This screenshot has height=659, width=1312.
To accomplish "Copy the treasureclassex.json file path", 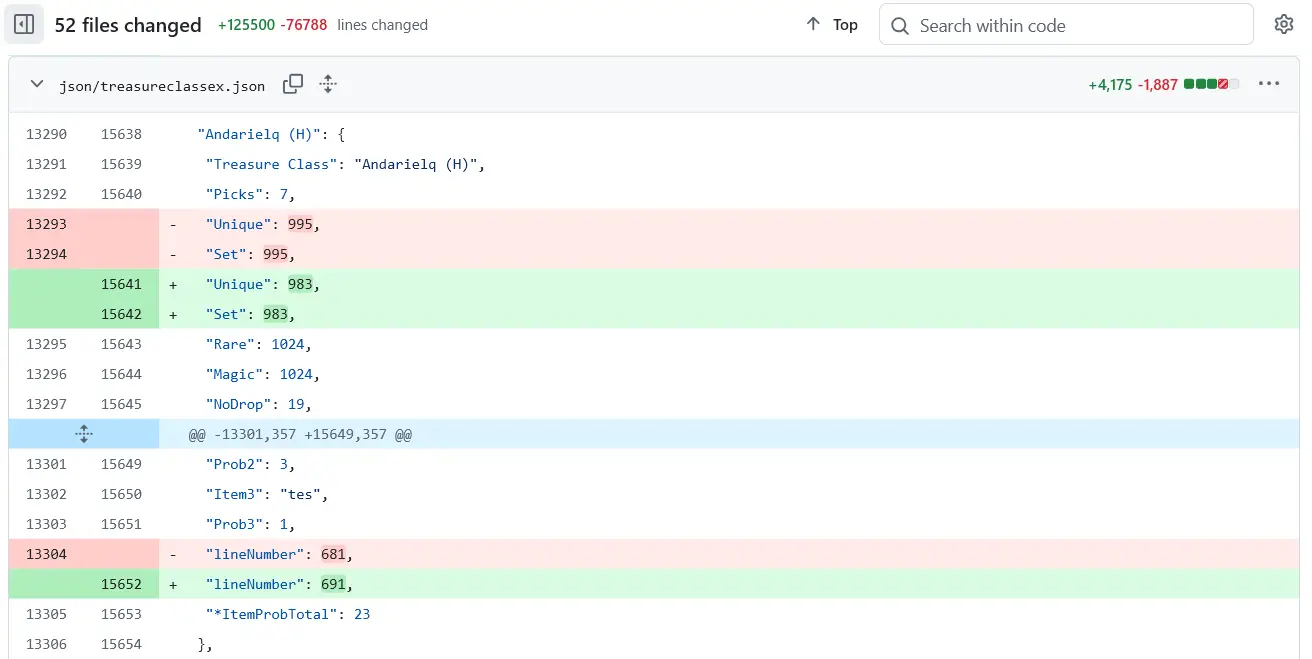I will [x=293, y=84].
